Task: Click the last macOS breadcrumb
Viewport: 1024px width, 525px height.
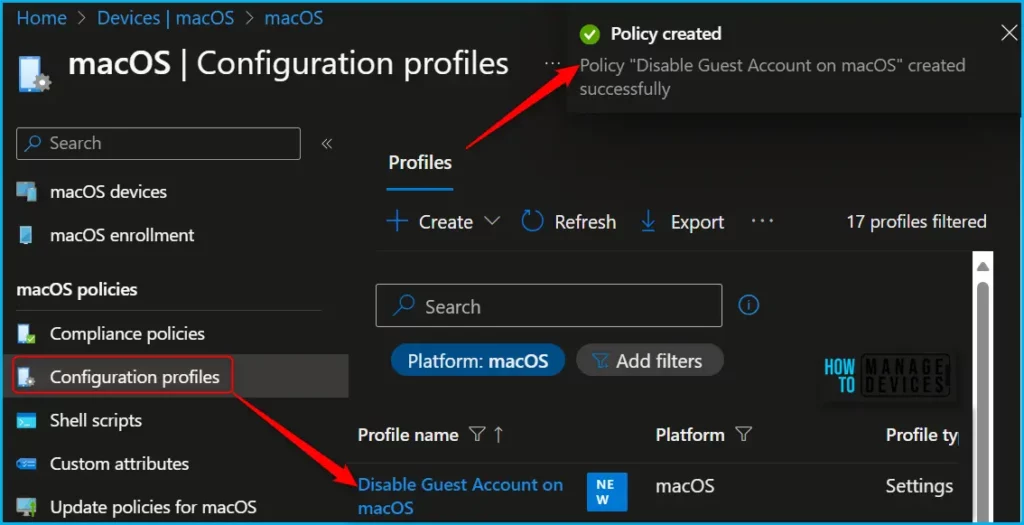Action: click(293, 18)
